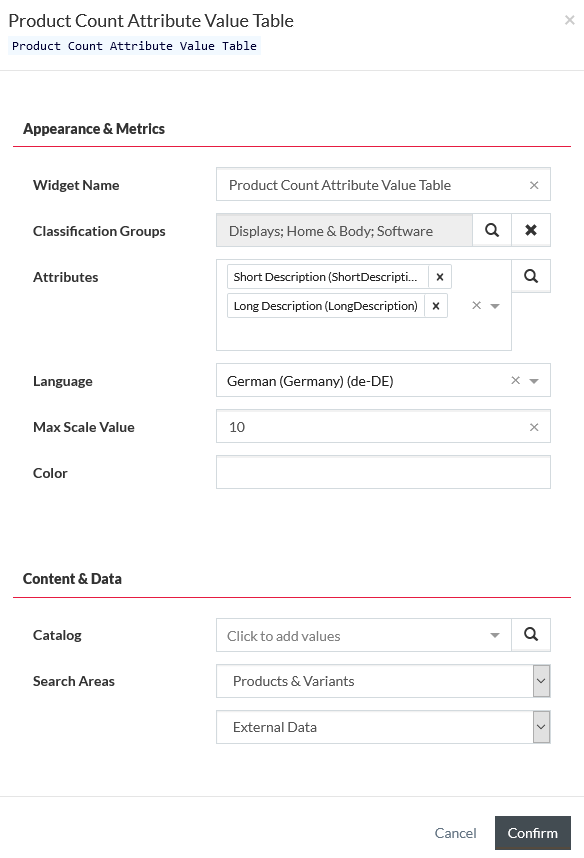Open the Color picker field

(383, 472)
